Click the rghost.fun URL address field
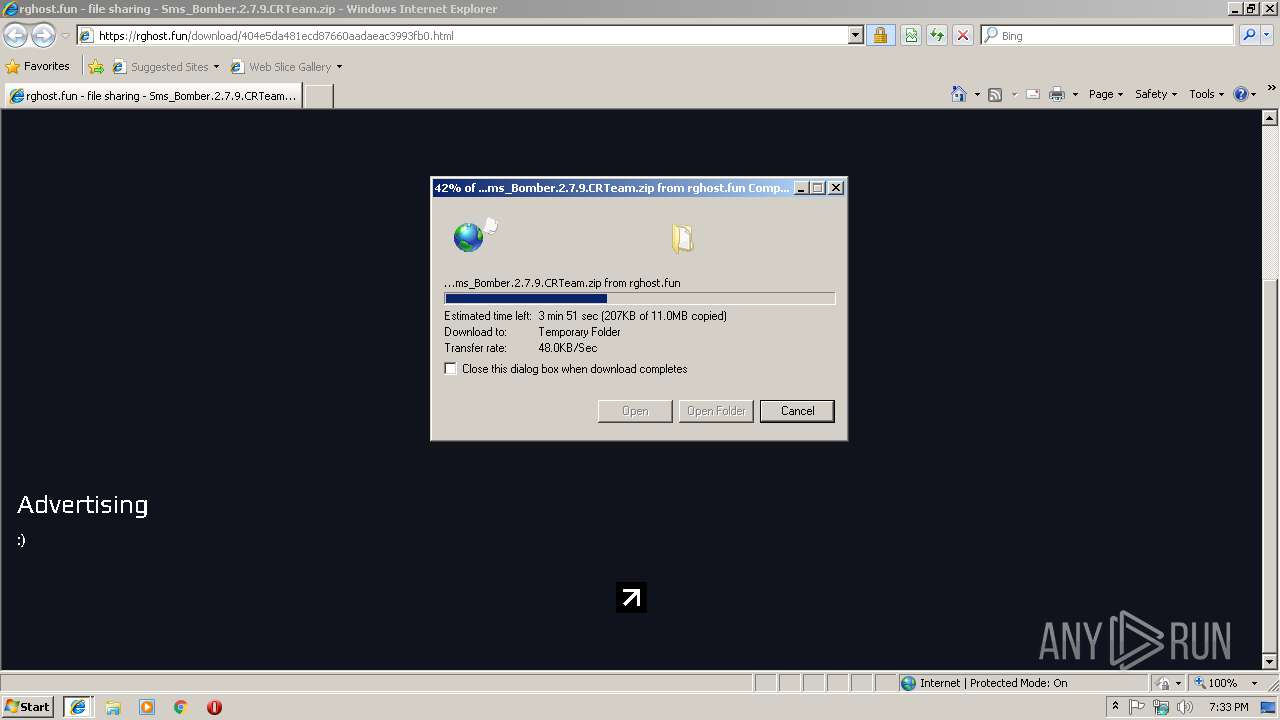The height and width of the screenshot is (720, 1280). click(462, 35)
